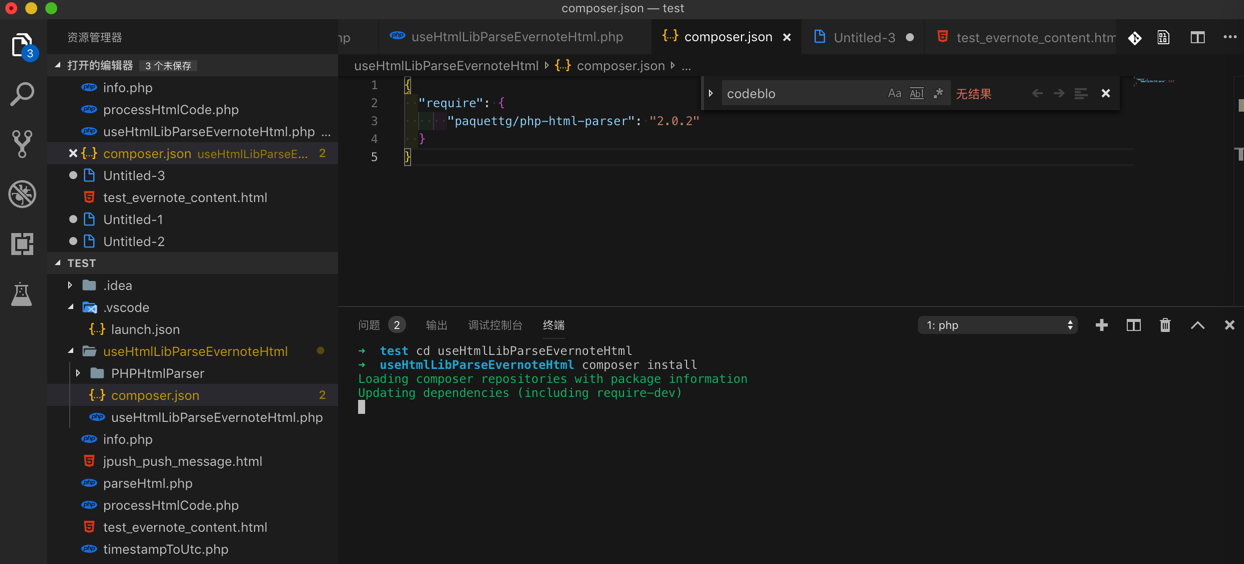
Task: Open the Source Control view
Action: click(22, 144)
